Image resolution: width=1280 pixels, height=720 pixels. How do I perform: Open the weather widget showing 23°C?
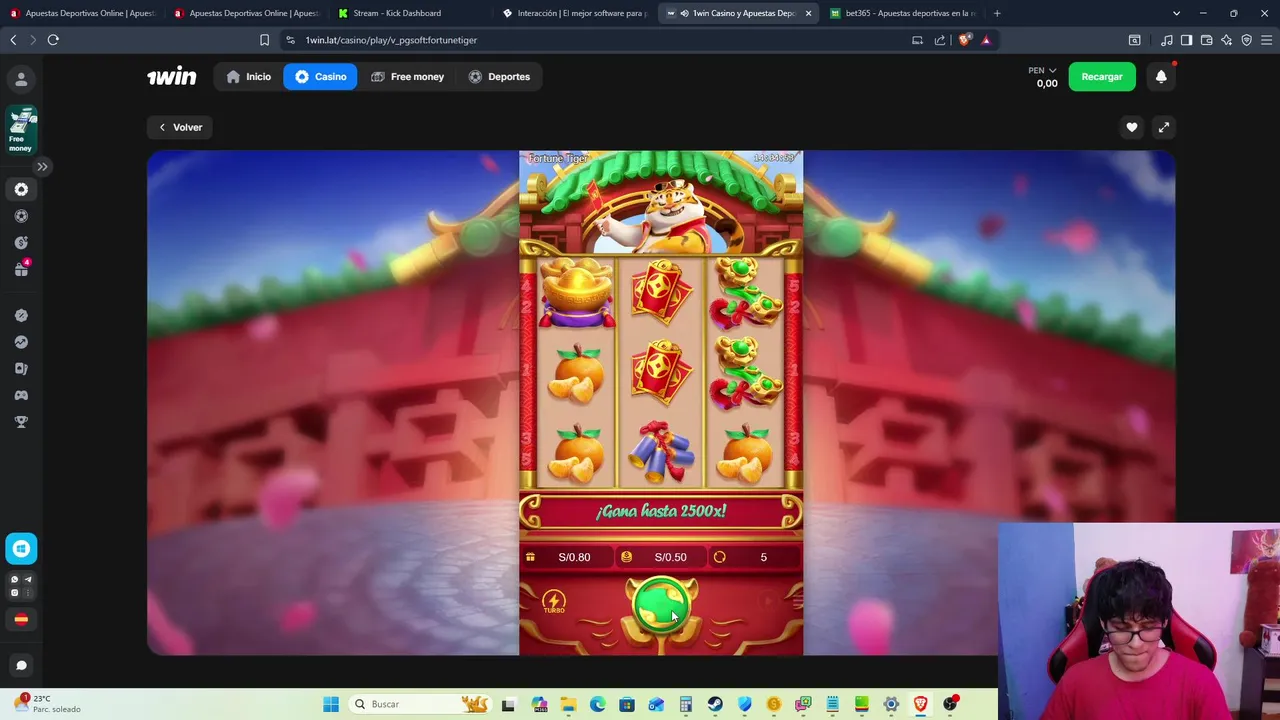(47, 704)
